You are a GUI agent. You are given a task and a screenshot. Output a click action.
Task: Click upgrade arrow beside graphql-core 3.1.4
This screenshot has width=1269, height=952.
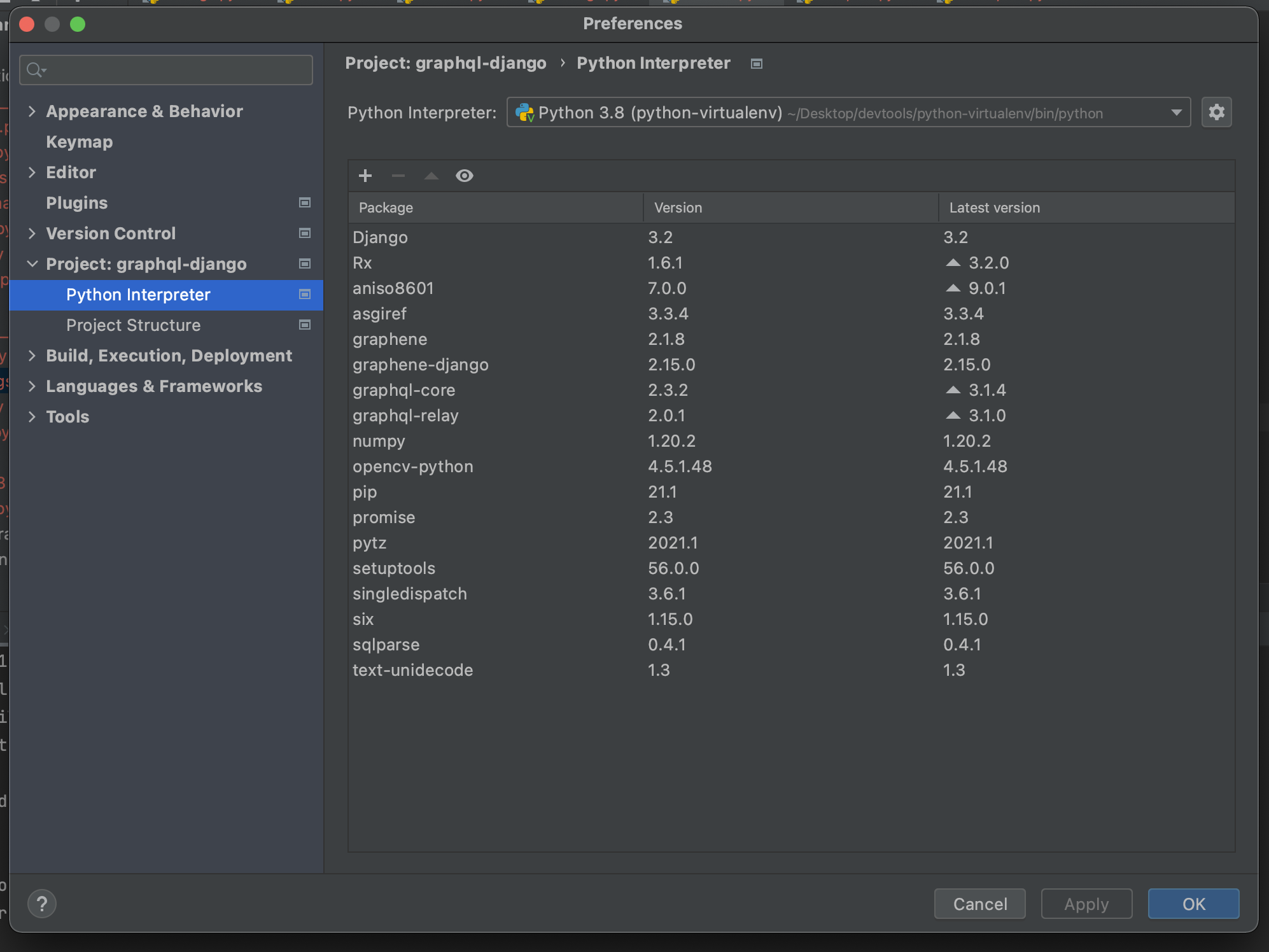click(953, 389)
